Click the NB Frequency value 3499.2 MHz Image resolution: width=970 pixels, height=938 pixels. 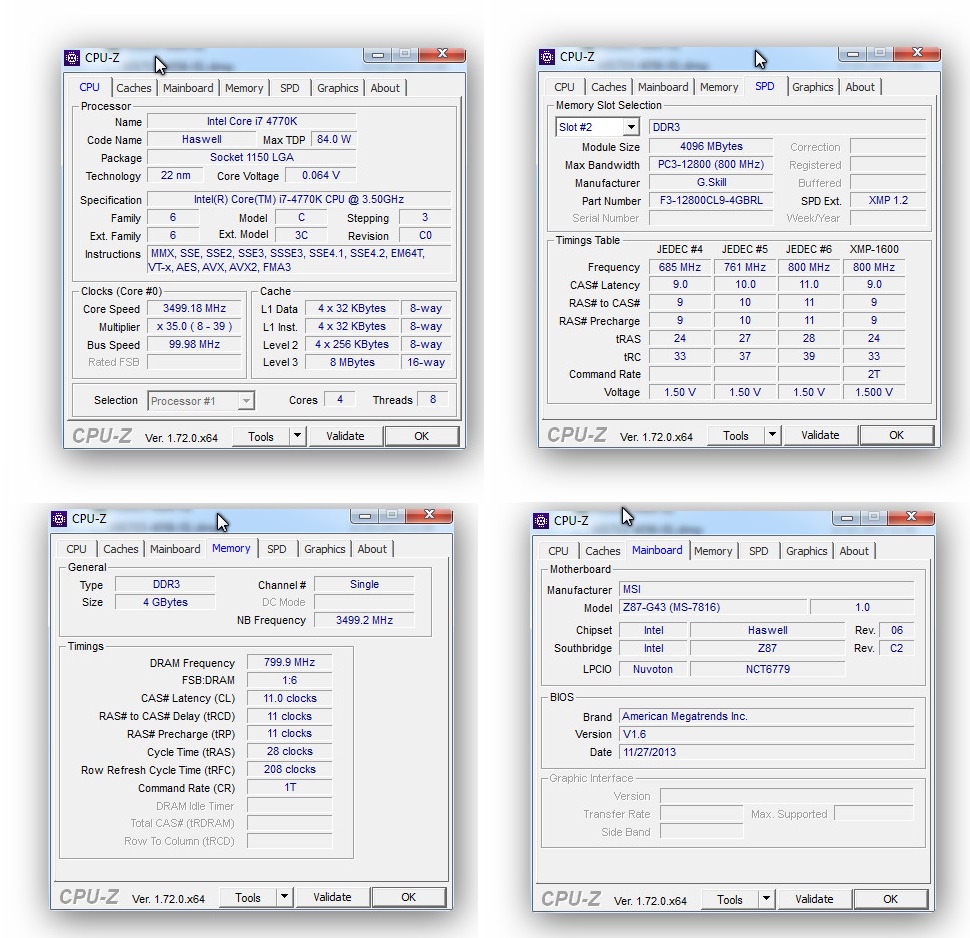(364, 620)
